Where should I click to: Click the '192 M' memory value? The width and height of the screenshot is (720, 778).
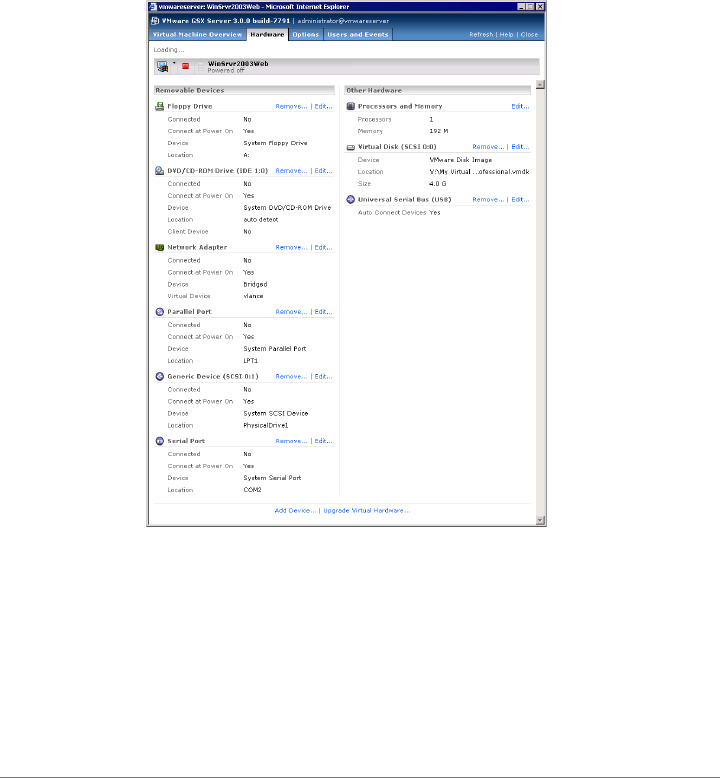439,131
